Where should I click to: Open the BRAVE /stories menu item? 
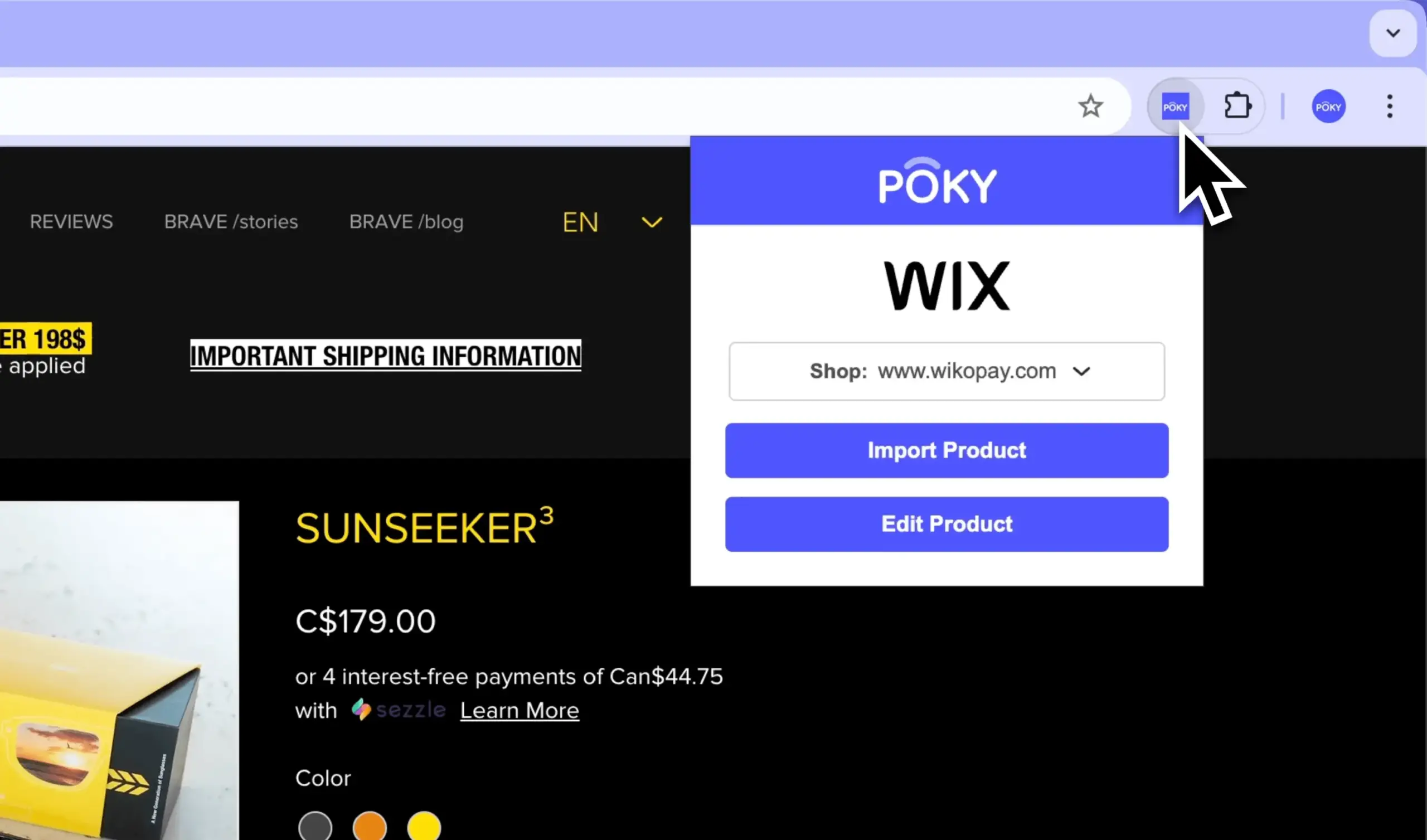coord(231,222)
